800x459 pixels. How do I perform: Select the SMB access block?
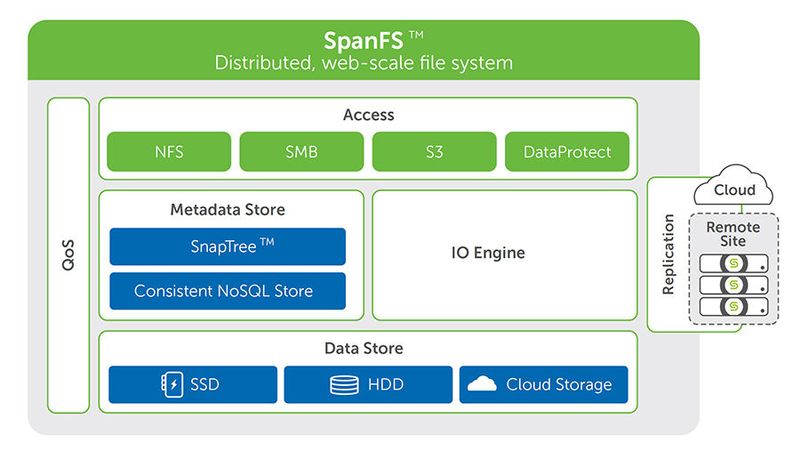tap(302, 151)
